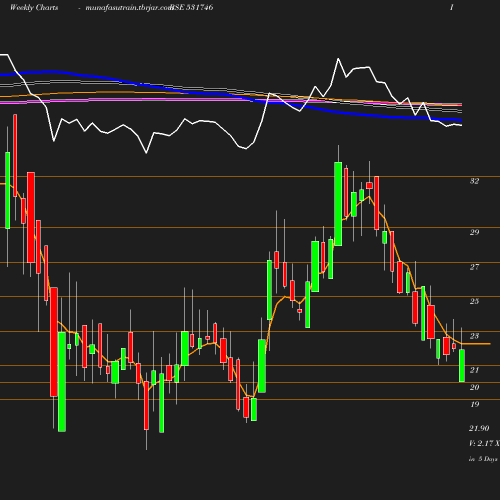Click the price axis label "27"

(x=474, y=267)
